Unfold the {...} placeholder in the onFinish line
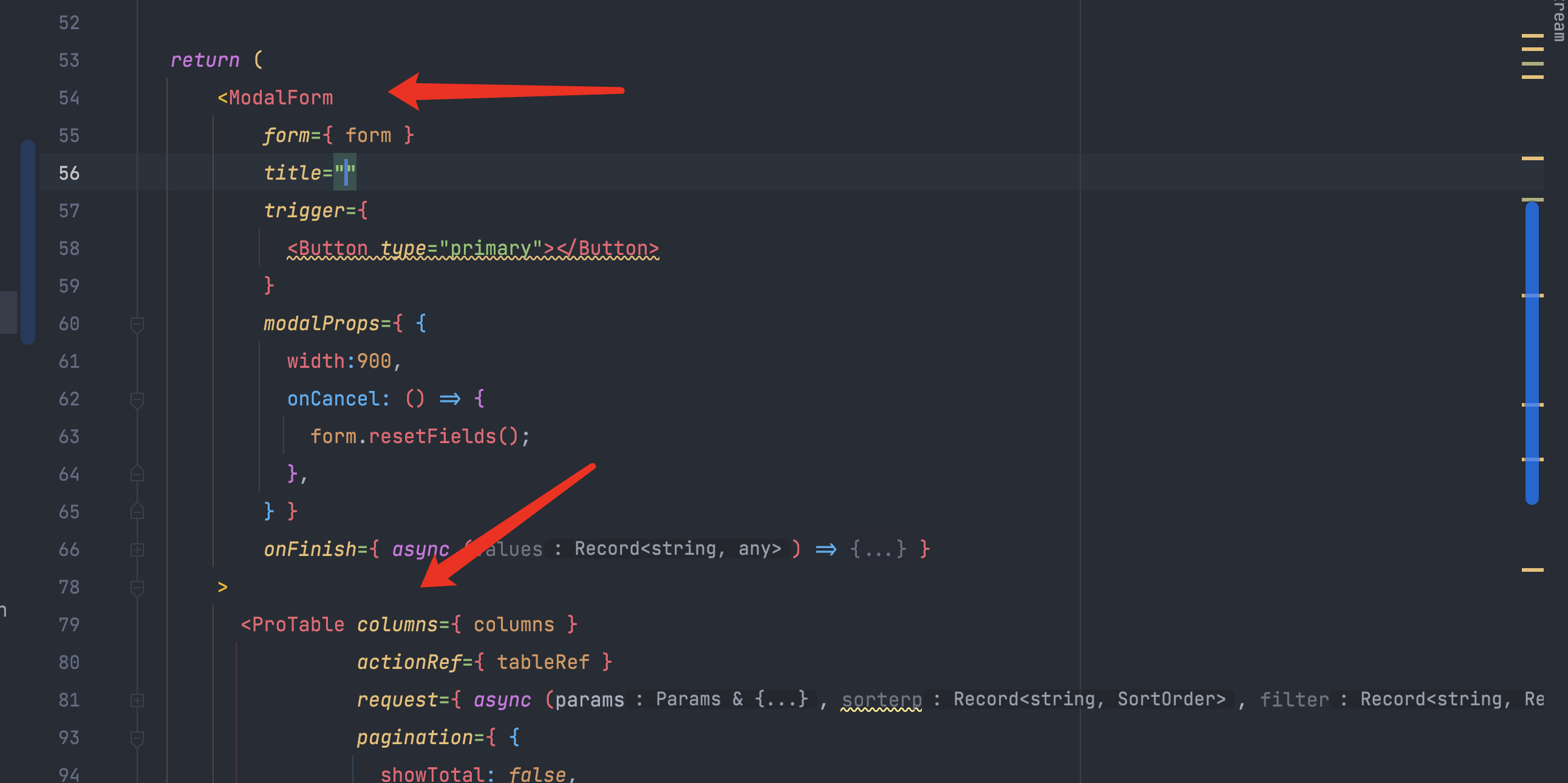Screen dimensions: 1568x783 (878, 549)
